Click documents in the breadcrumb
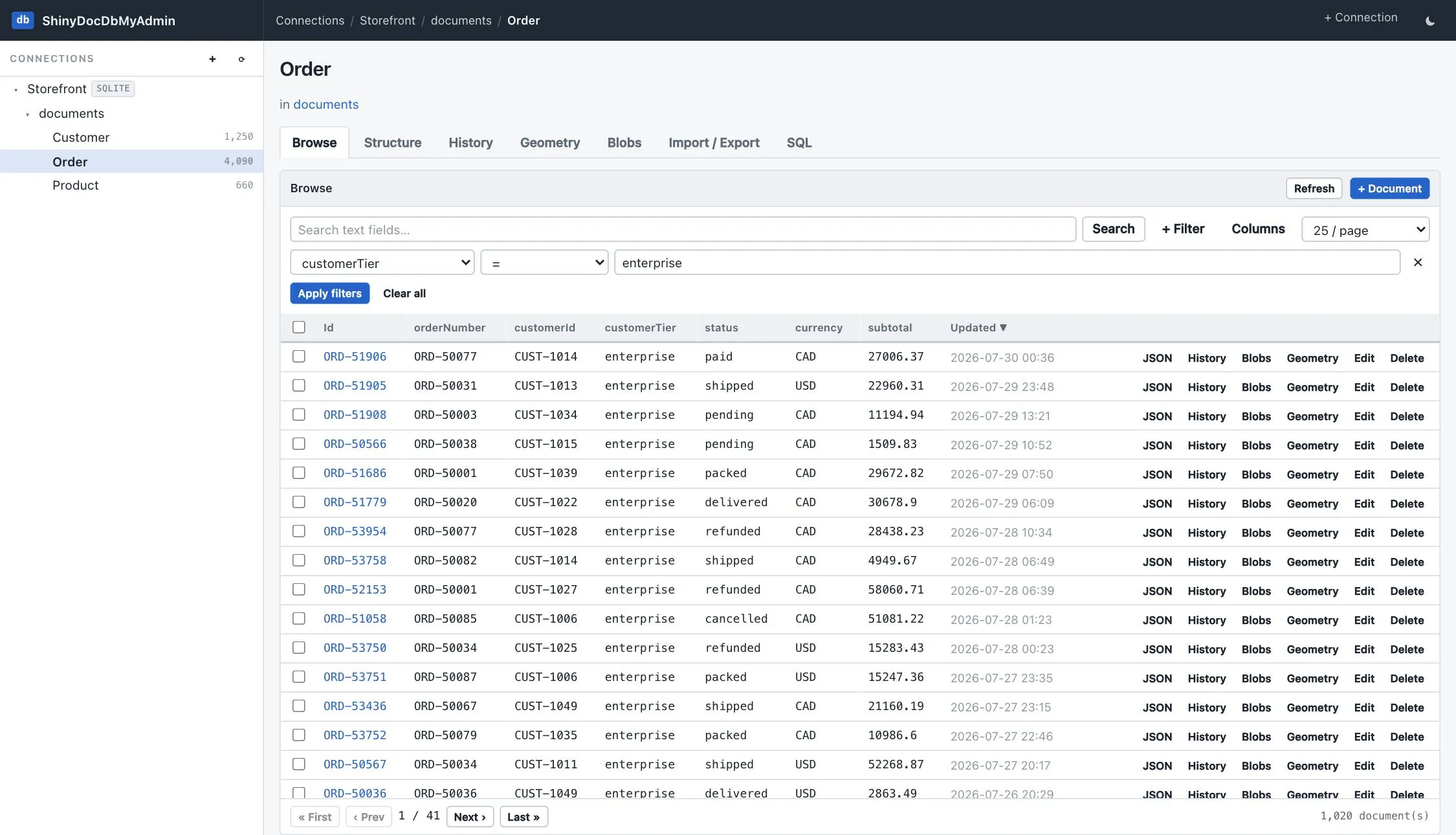Image resolution: width=1456 pixels, height=835 pixels. pos(461,21)
